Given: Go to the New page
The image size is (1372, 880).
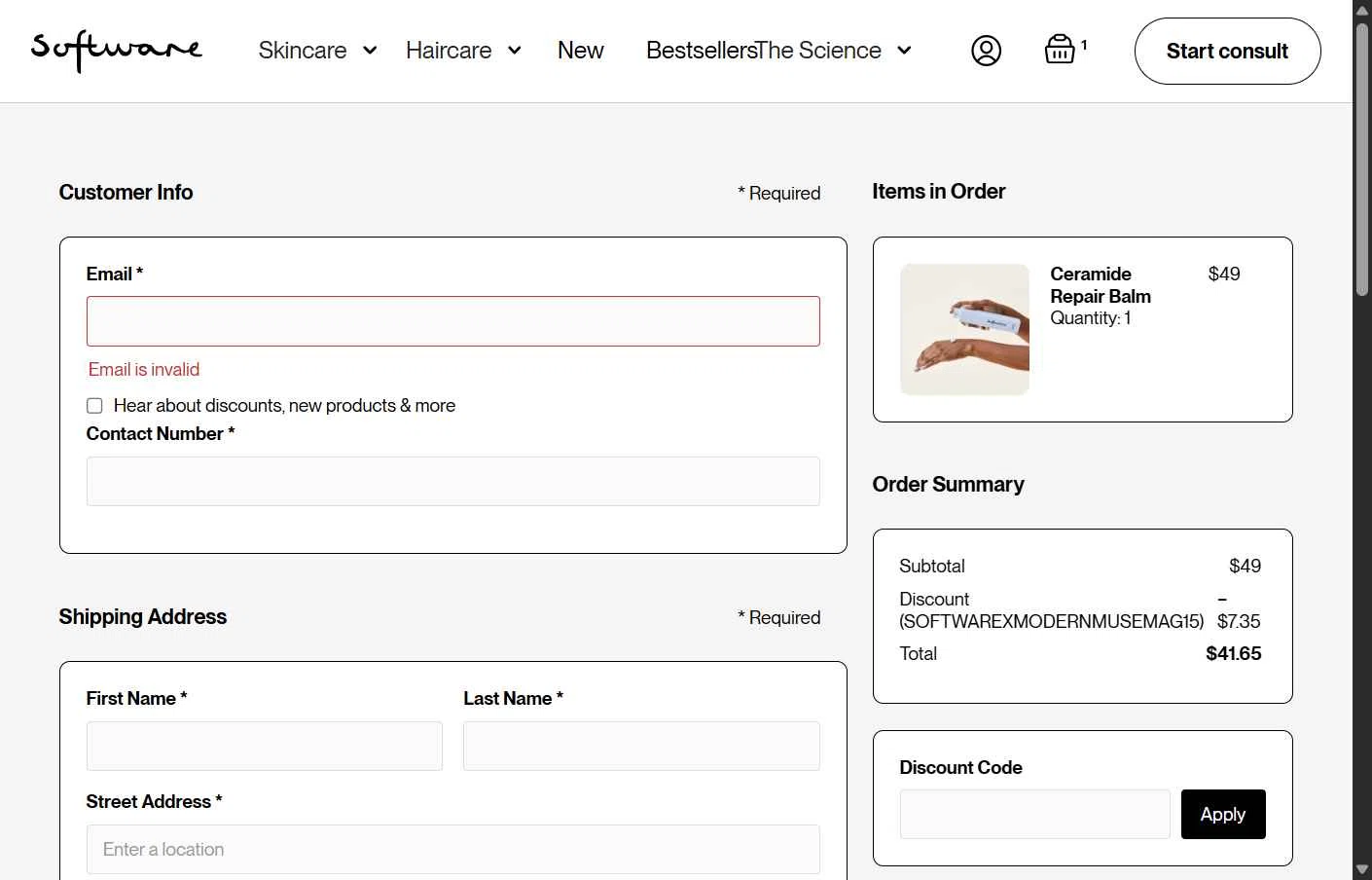Looking at the screenshot, I should pyautogui.click(x=581, y=51).
